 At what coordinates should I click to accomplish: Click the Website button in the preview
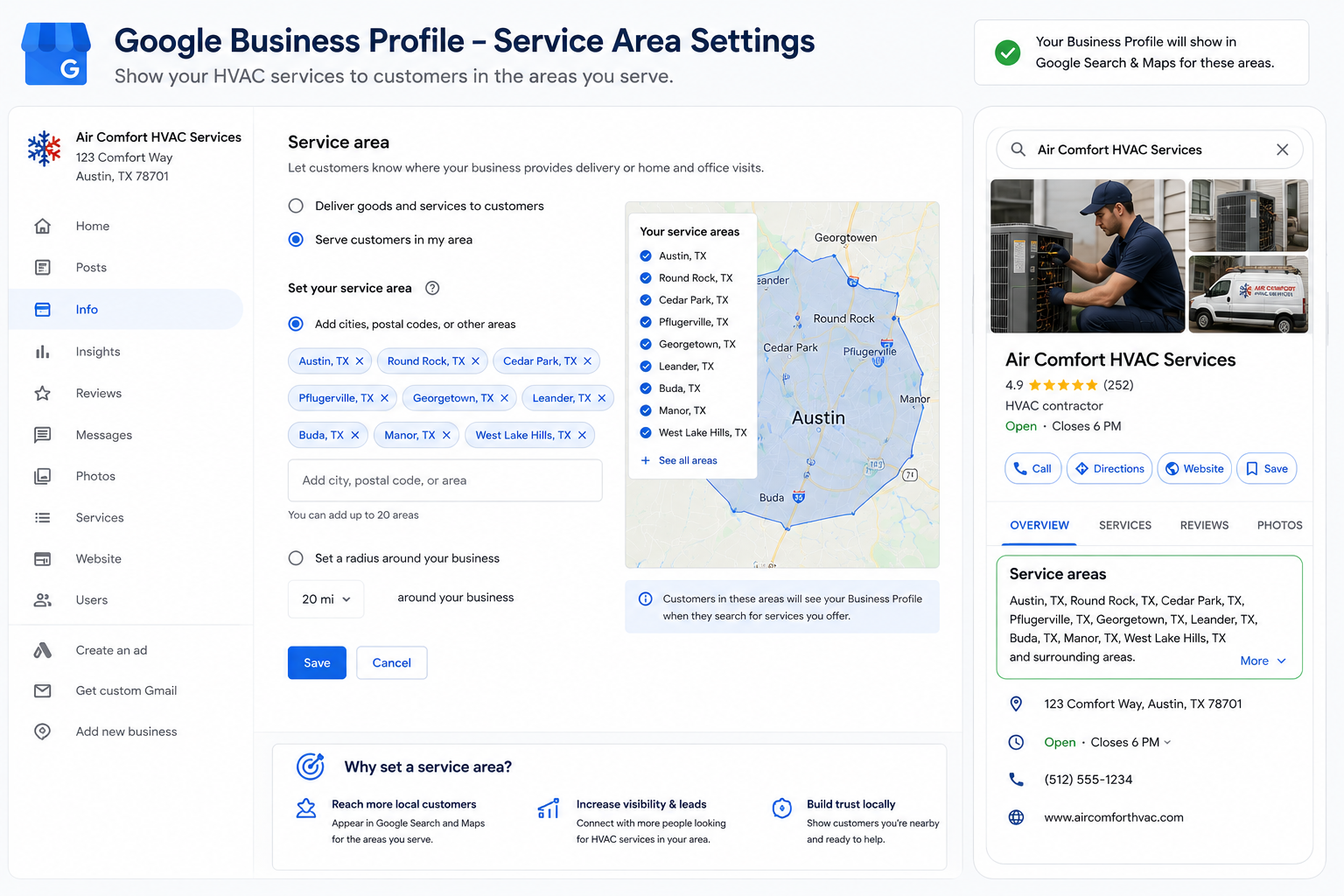click(1194, 468)
